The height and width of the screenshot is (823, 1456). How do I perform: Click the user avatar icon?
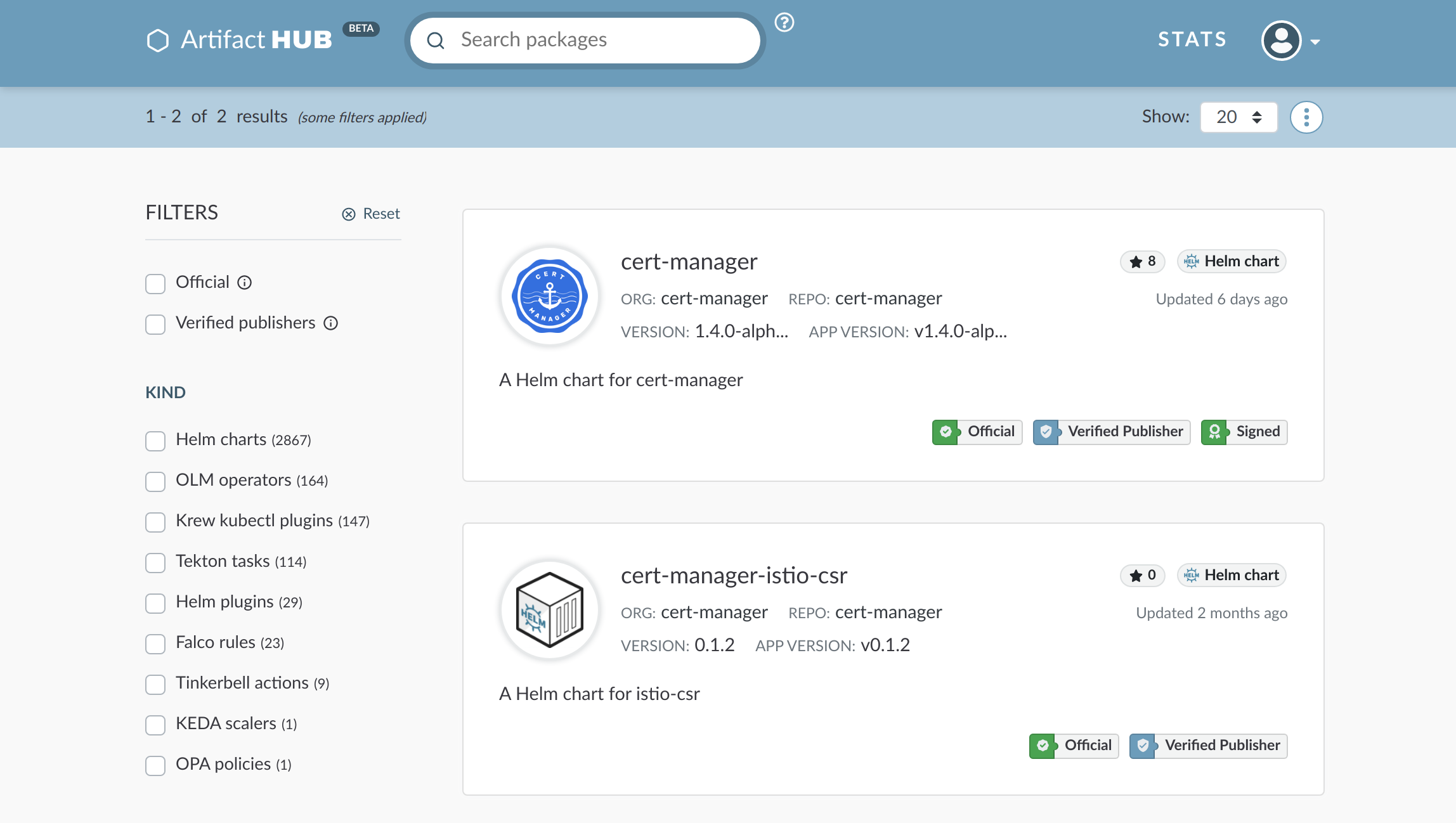[x=1281, y=41]
